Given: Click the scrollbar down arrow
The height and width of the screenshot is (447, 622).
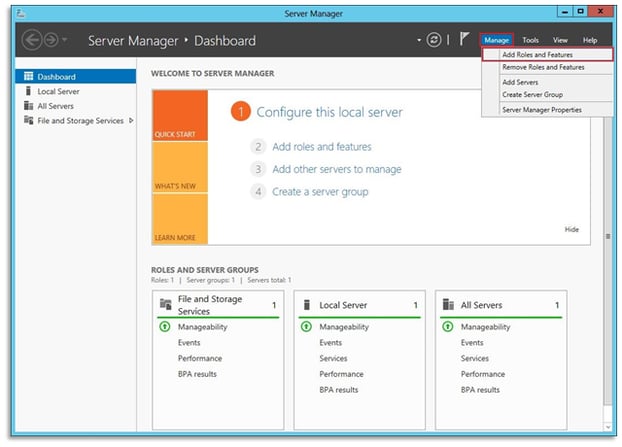Looking at the screenshot, I should tap(608, 427).
